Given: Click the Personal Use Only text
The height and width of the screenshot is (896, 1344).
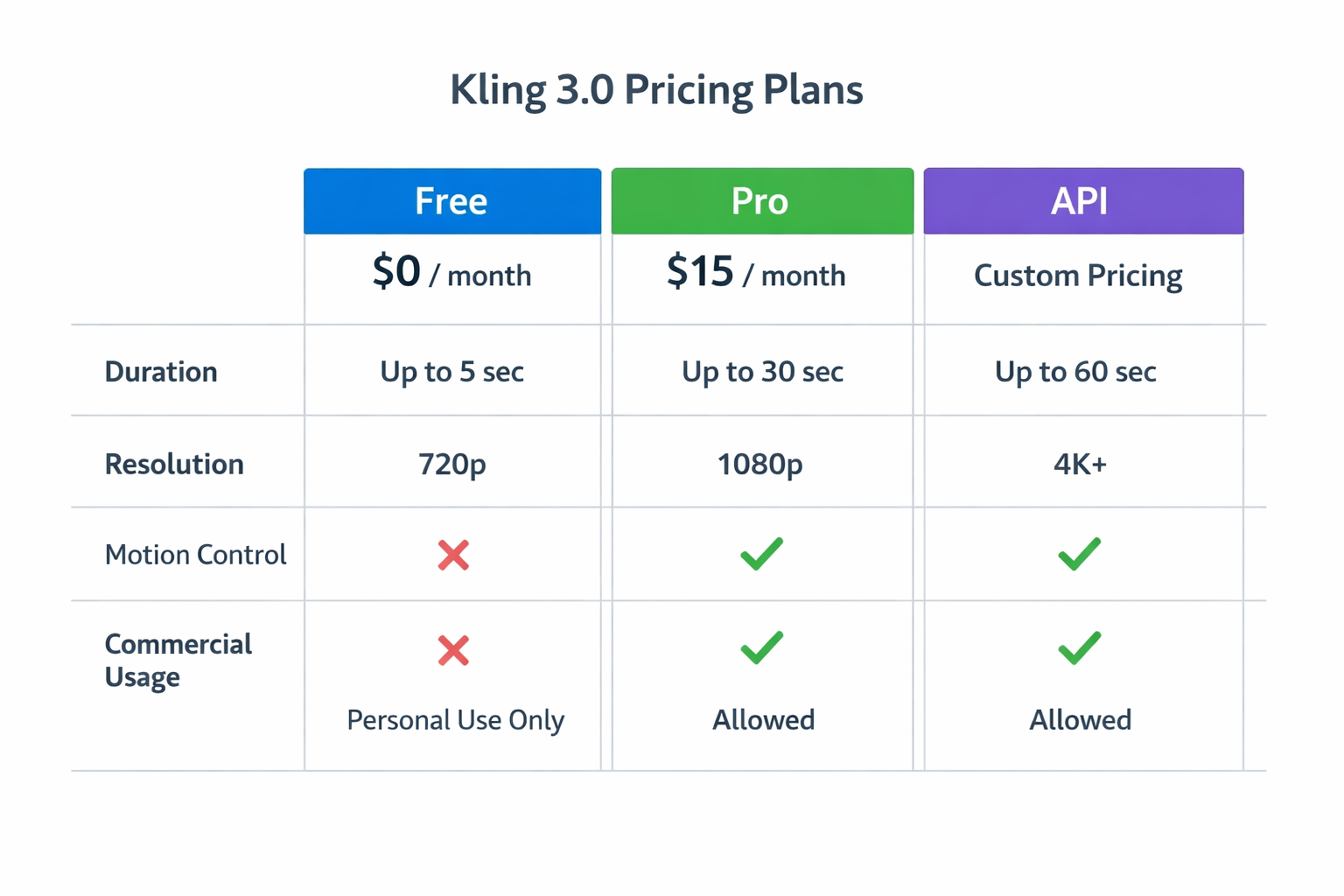Looking at the screenshot, I should (x=455, y=720).
